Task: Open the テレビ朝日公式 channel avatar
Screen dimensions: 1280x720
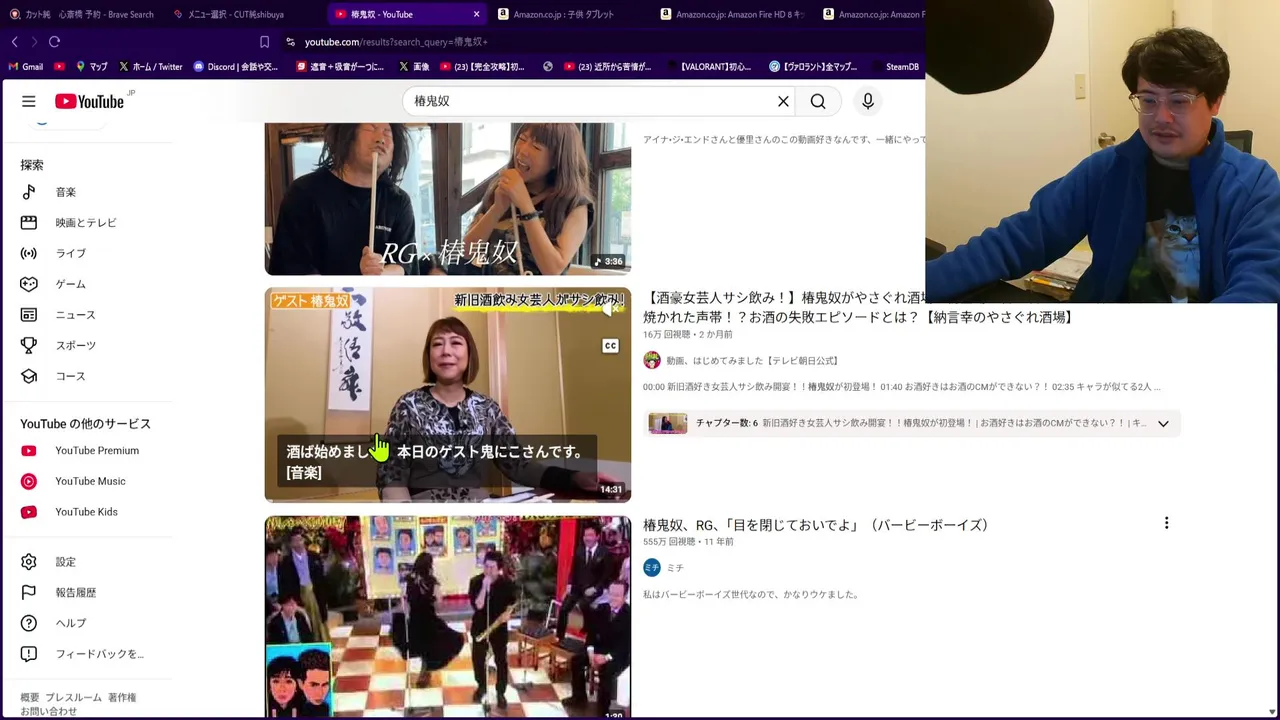Action: 652,360
